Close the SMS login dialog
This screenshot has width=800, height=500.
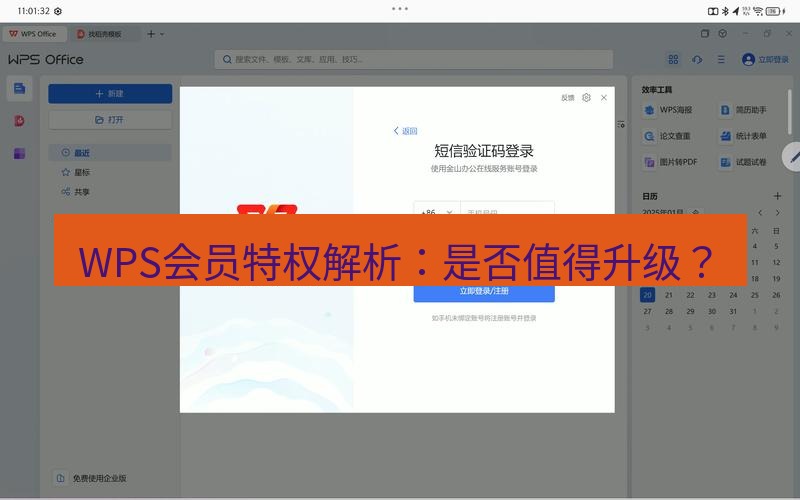click(604, 97)
